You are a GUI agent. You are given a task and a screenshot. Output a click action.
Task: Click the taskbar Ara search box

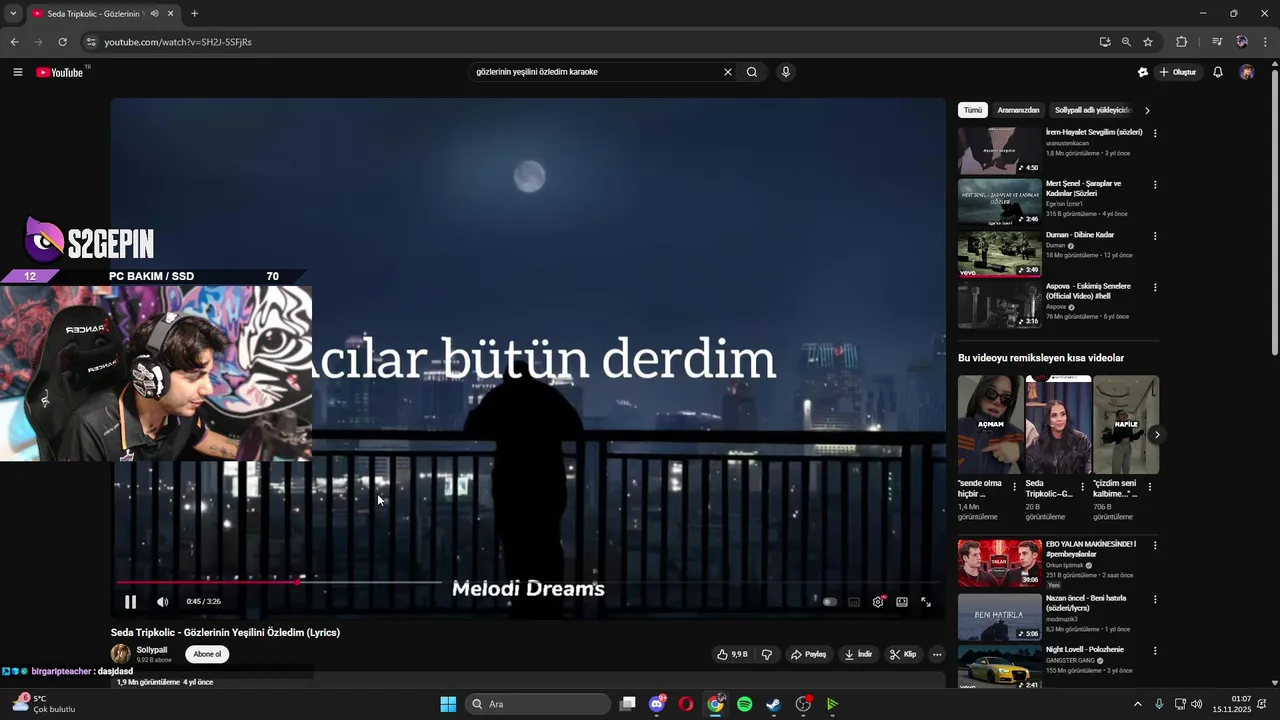pyautogui.click(x=539, y=704)
